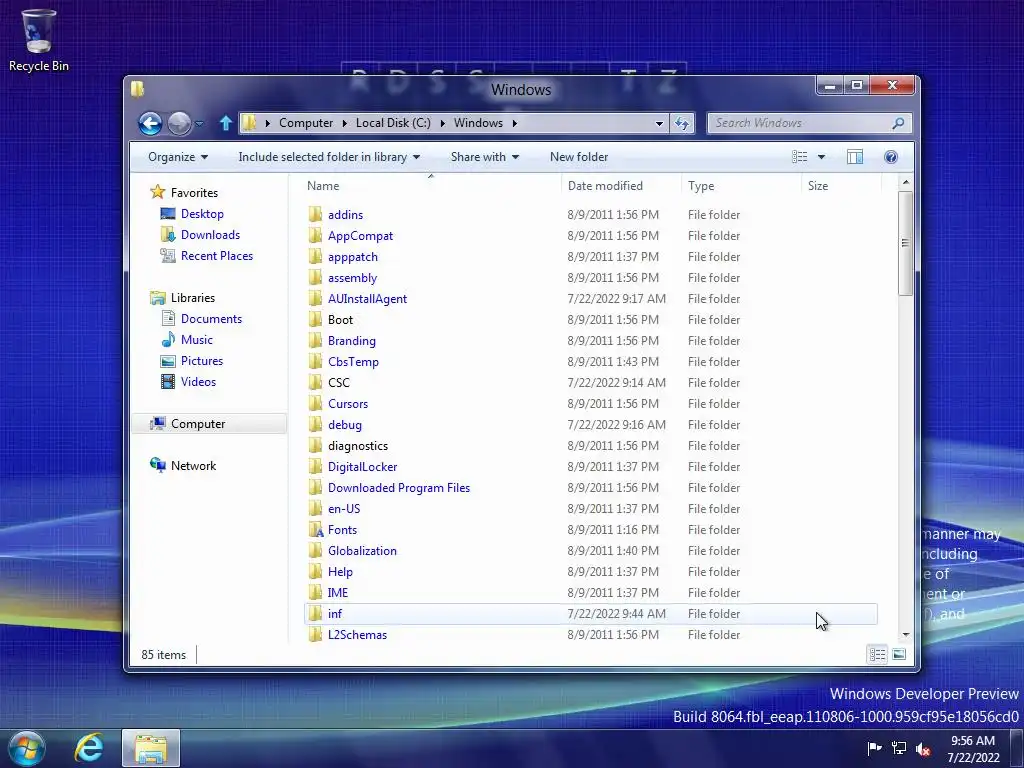Go up one folder level arrow
The image size is (1024, 768).
click(225, 123)
